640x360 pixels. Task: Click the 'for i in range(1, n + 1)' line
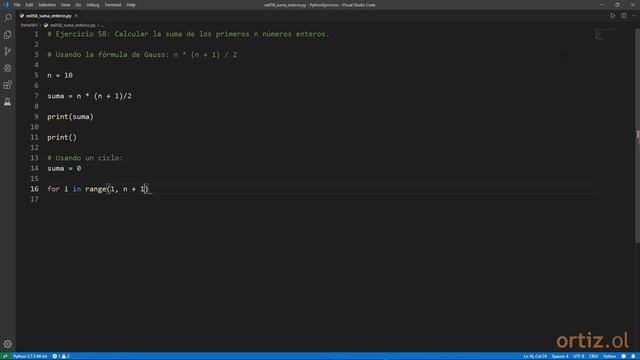[98, 189]
